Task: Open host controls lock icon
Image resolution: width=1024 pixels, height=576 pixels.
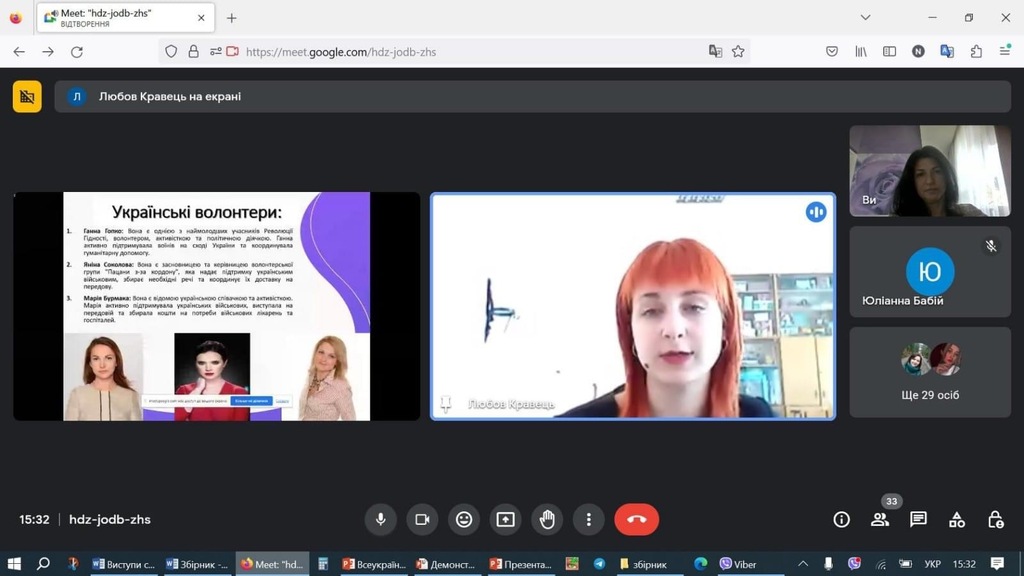Action: point(995,519)
